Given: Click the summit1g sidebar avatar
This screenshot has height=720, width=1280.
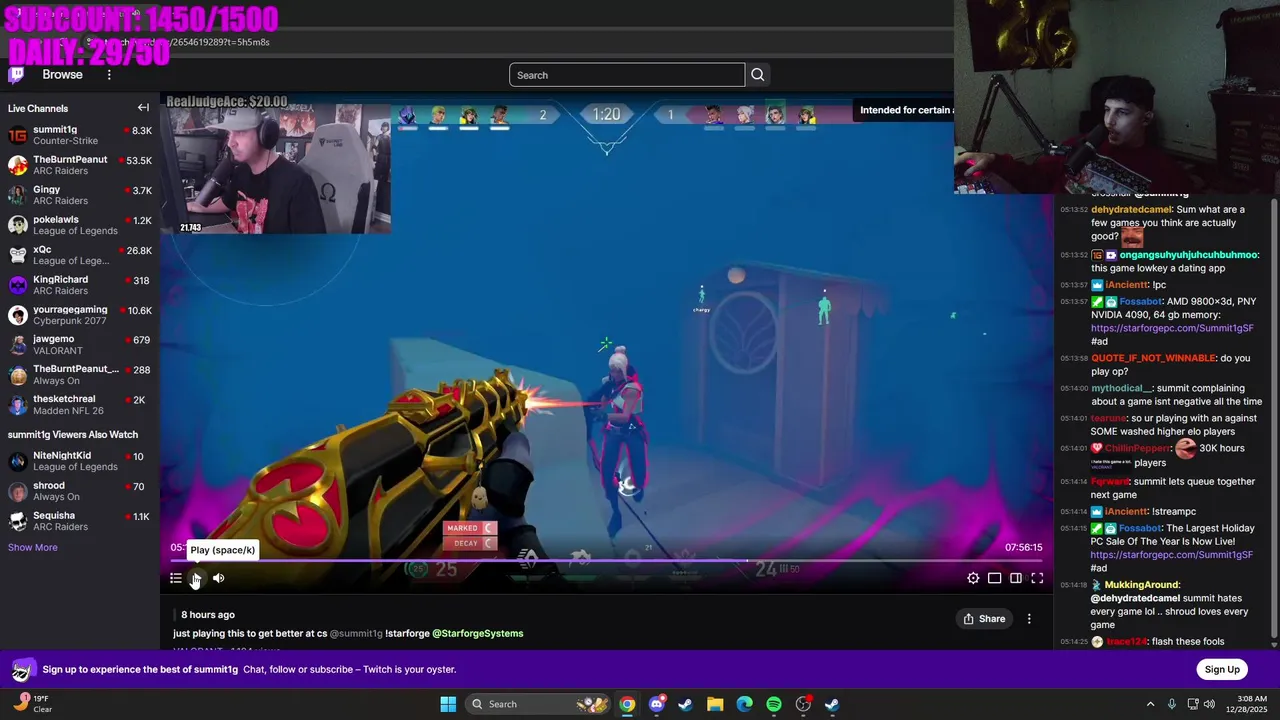Looking at the screenshot, I should (17, 135).
